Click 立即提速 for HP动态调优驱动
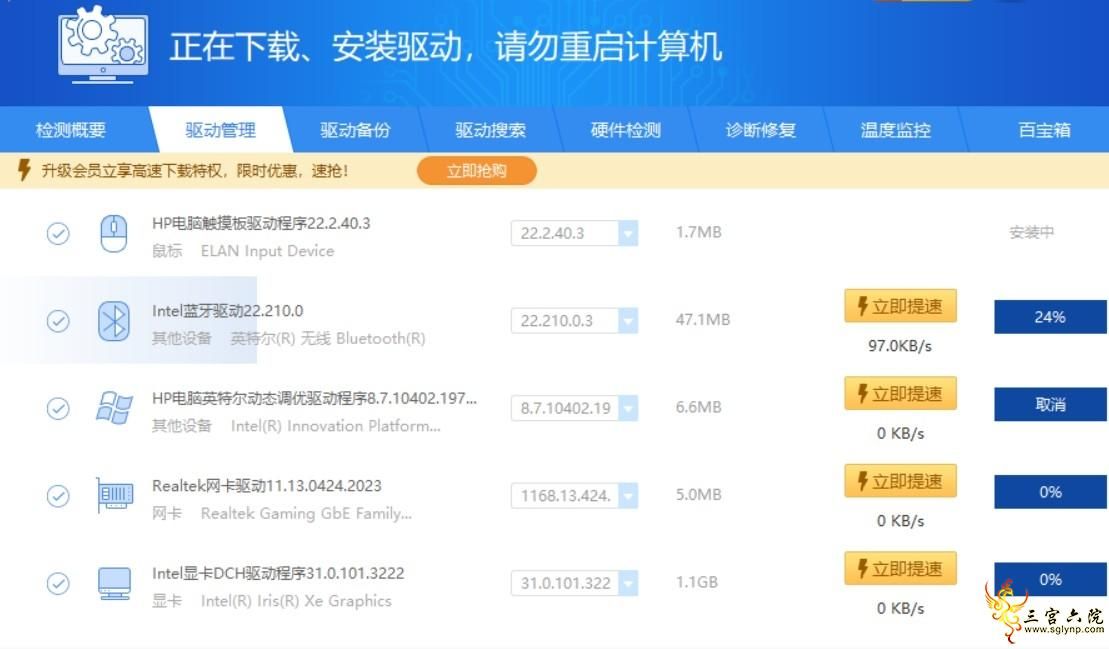This screenshot has width=1109, height=649. tap(900, 394)
